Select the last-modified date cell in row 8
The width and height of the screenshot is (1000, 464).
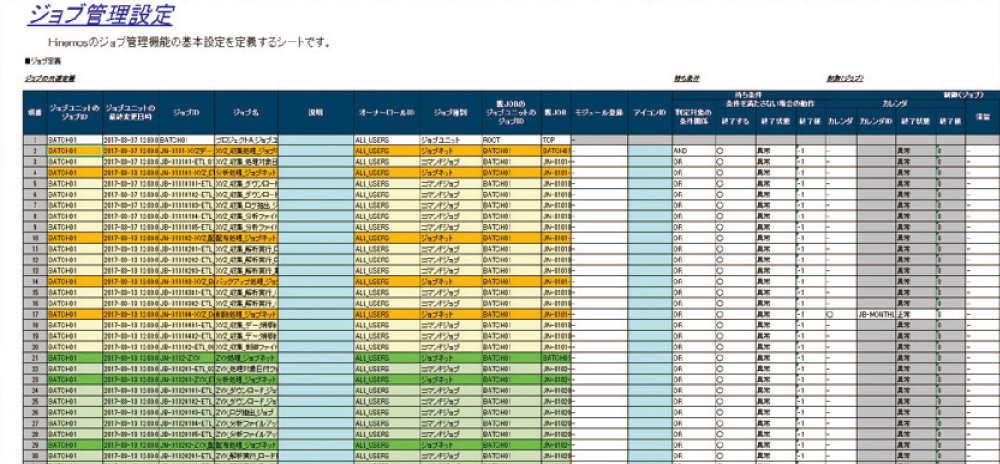tap(130, 216)
